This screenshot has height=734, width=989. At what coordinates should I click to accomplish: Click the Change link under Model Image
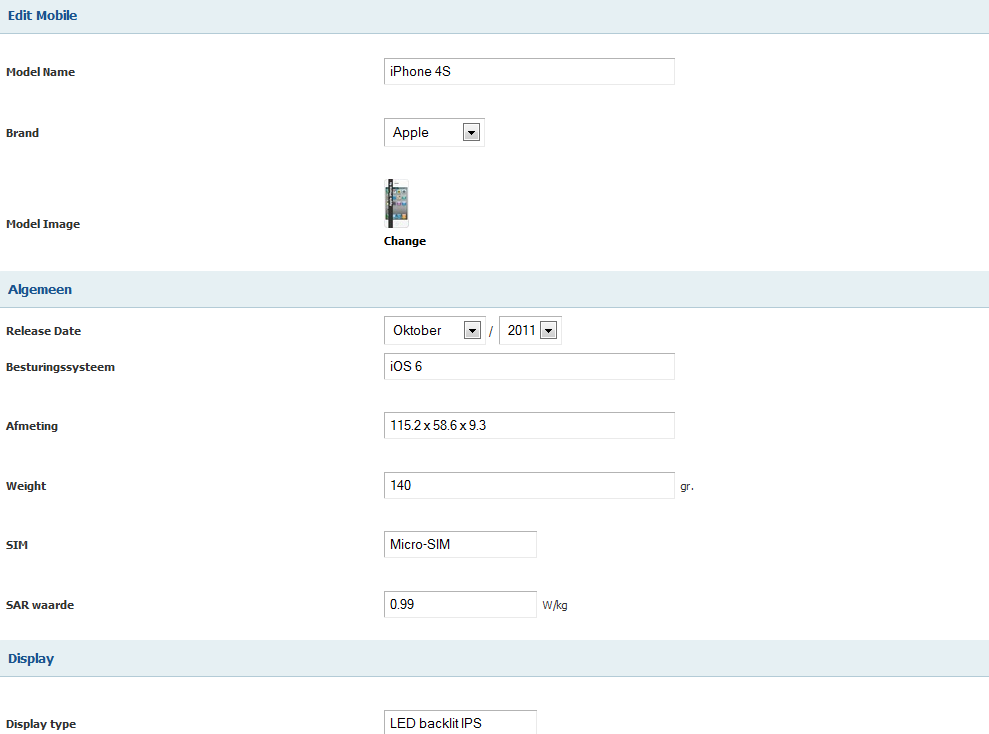coord(405,241)
